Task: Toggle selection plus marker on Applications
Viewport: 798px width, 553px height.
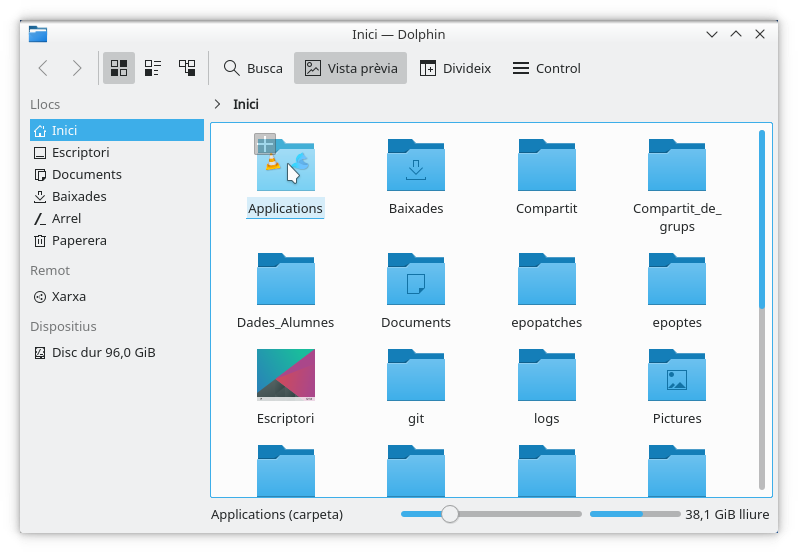Action: (x=265, y=144)
